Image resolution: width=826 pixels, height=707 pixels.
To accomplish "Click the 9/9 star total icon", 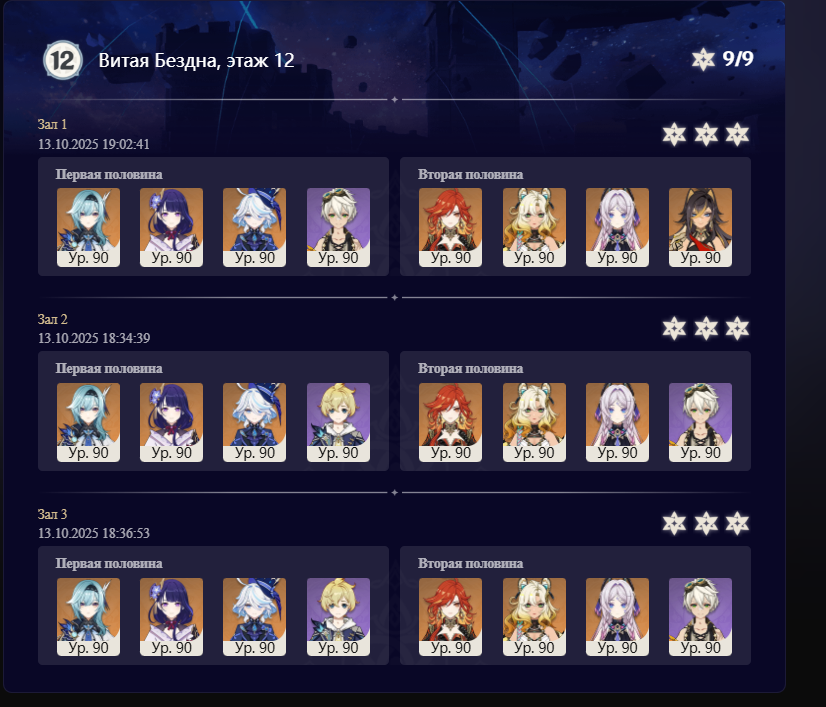I will (703, 59).
